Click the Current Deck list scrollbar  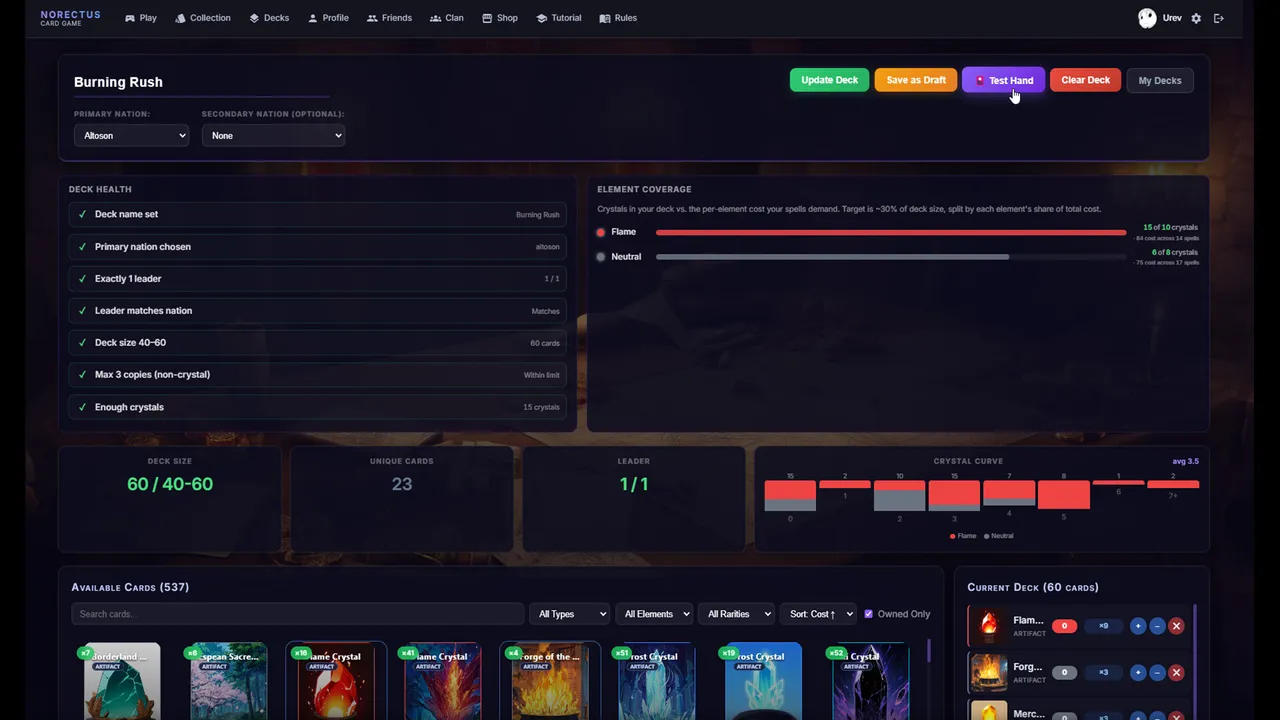[1195, 662]
